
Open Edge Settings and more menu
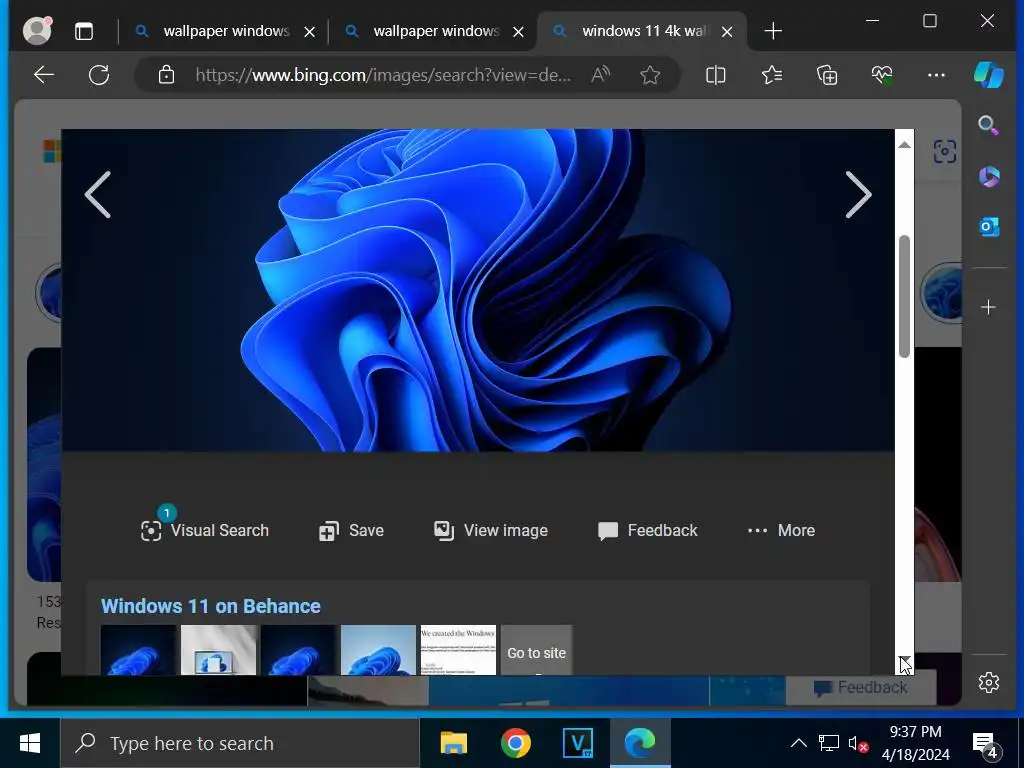point(936,75)
